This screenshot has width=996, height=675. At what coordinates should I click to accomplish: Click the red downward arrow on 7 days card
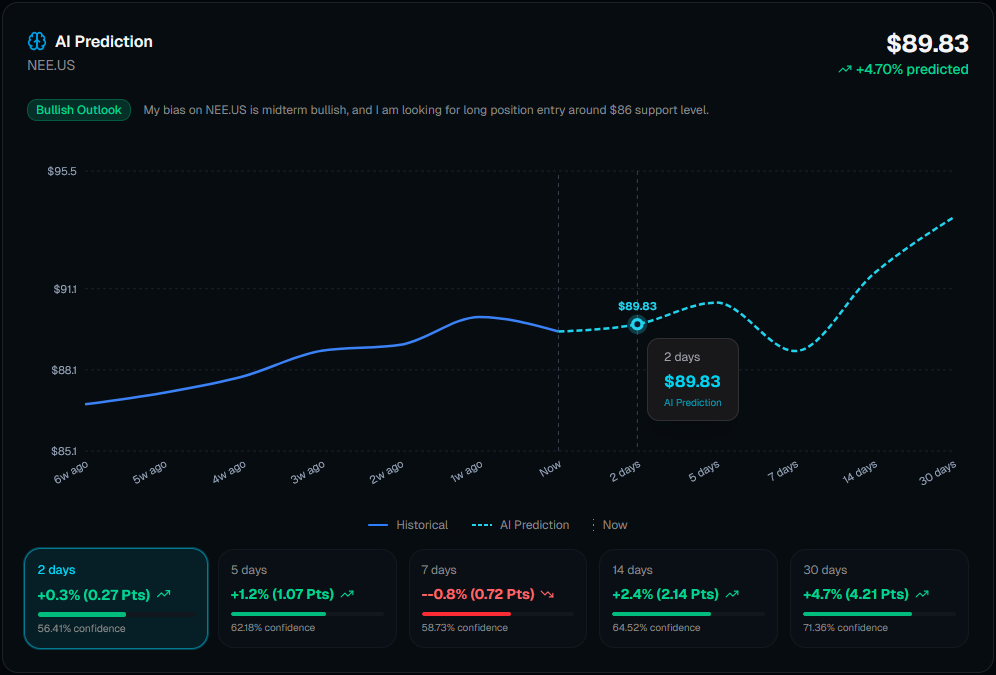(546, 593)
